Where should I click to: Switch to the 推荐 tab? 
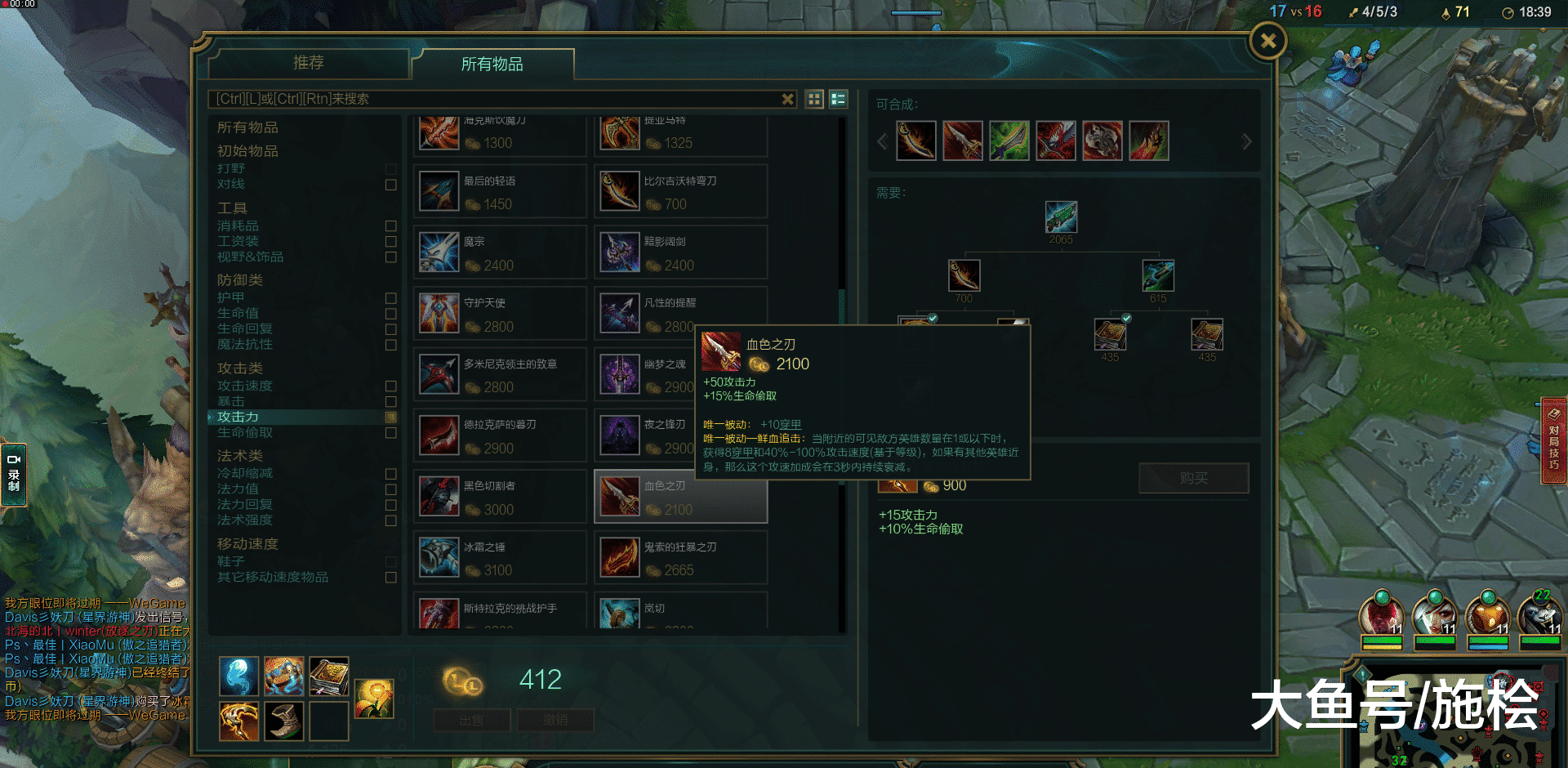(309, 63)
